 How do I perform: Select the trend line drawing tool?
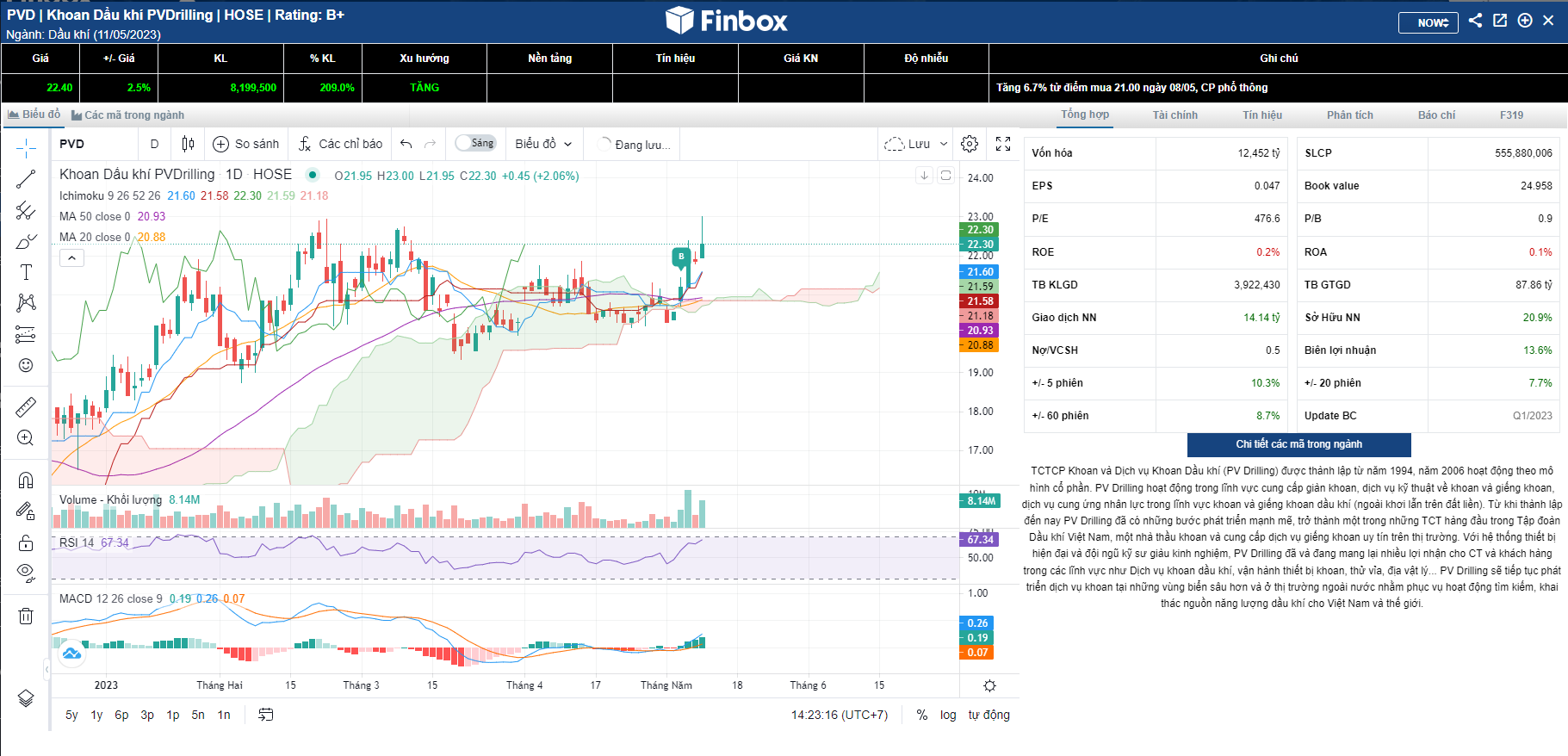coord(26,179)
